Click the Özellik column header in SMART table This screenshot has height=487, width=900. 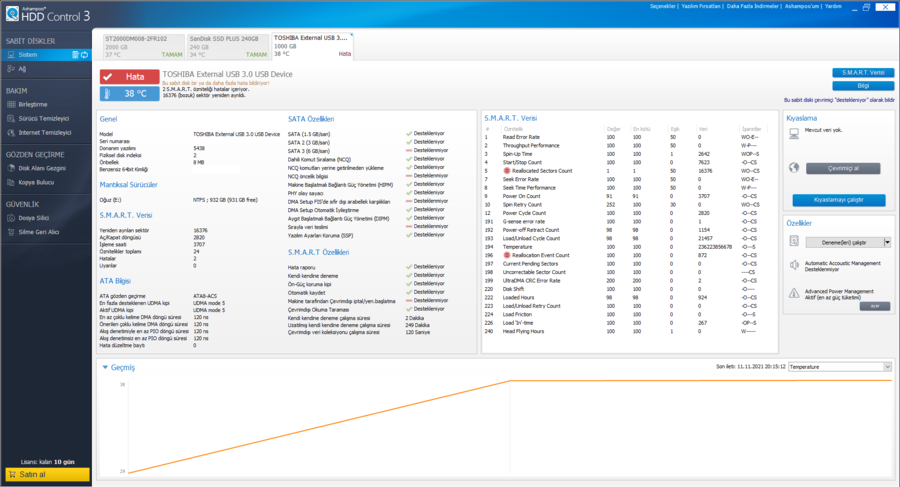(513, 129)
